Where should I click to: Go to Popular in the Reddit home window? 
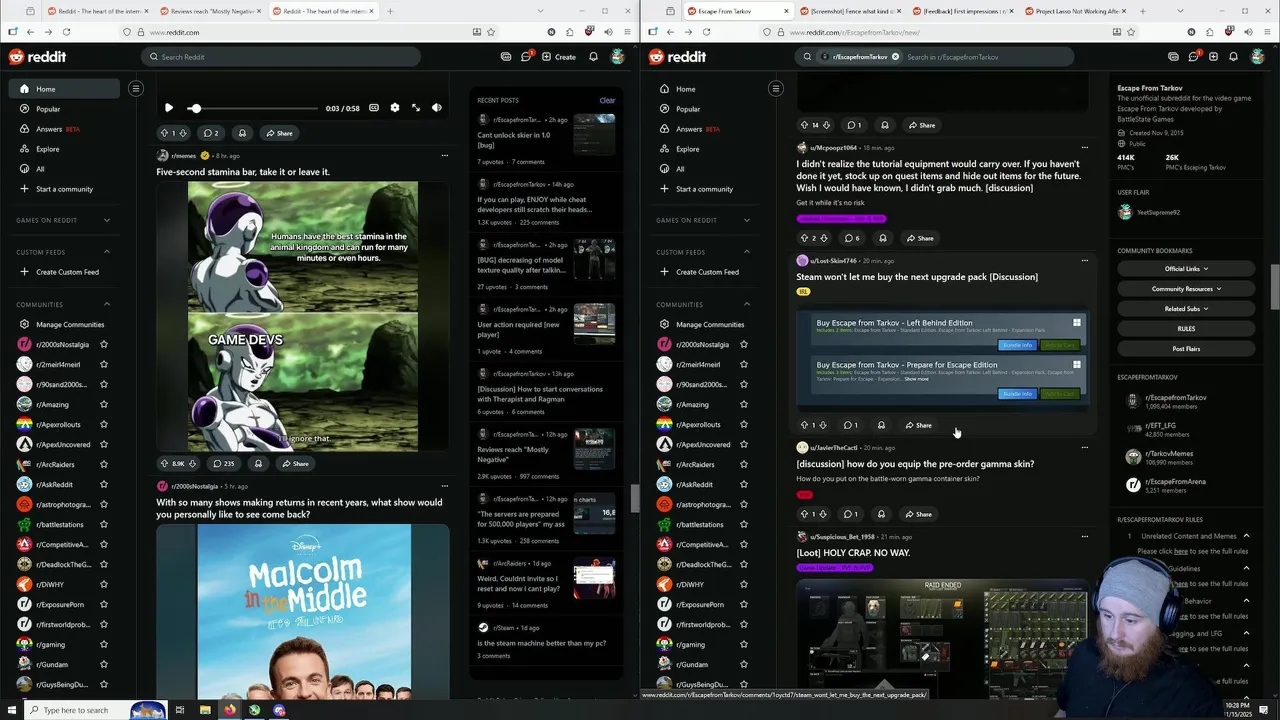(64, 109)
